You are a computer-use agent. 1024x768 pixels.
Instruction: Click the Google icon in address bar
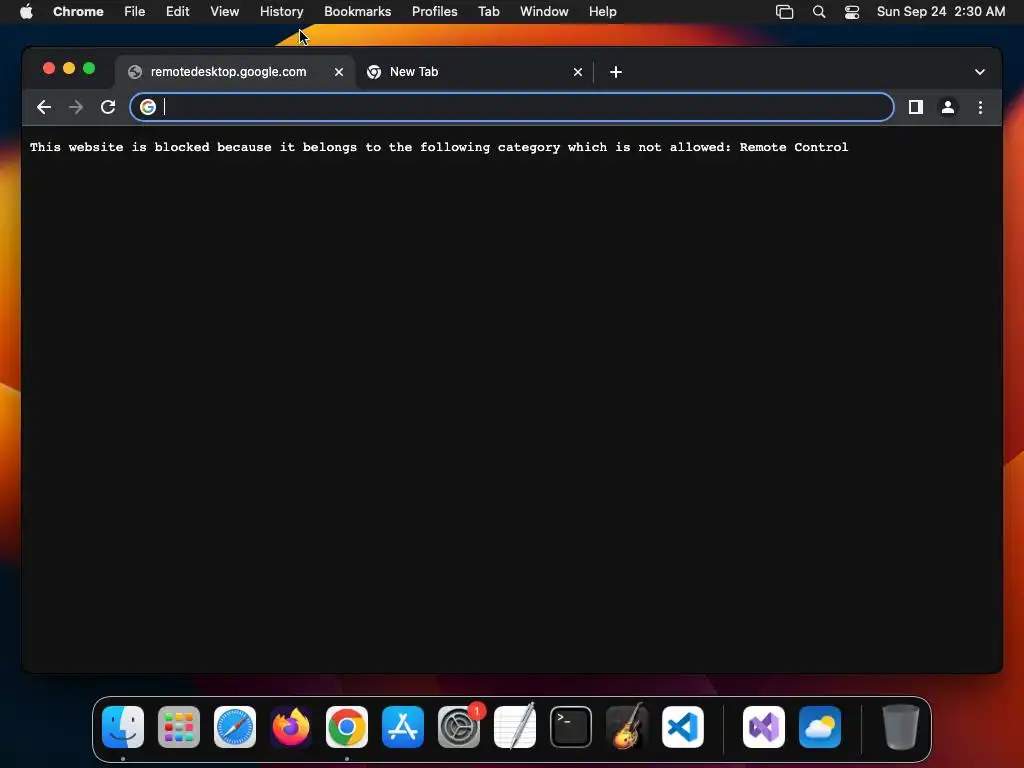coord(148,107)
